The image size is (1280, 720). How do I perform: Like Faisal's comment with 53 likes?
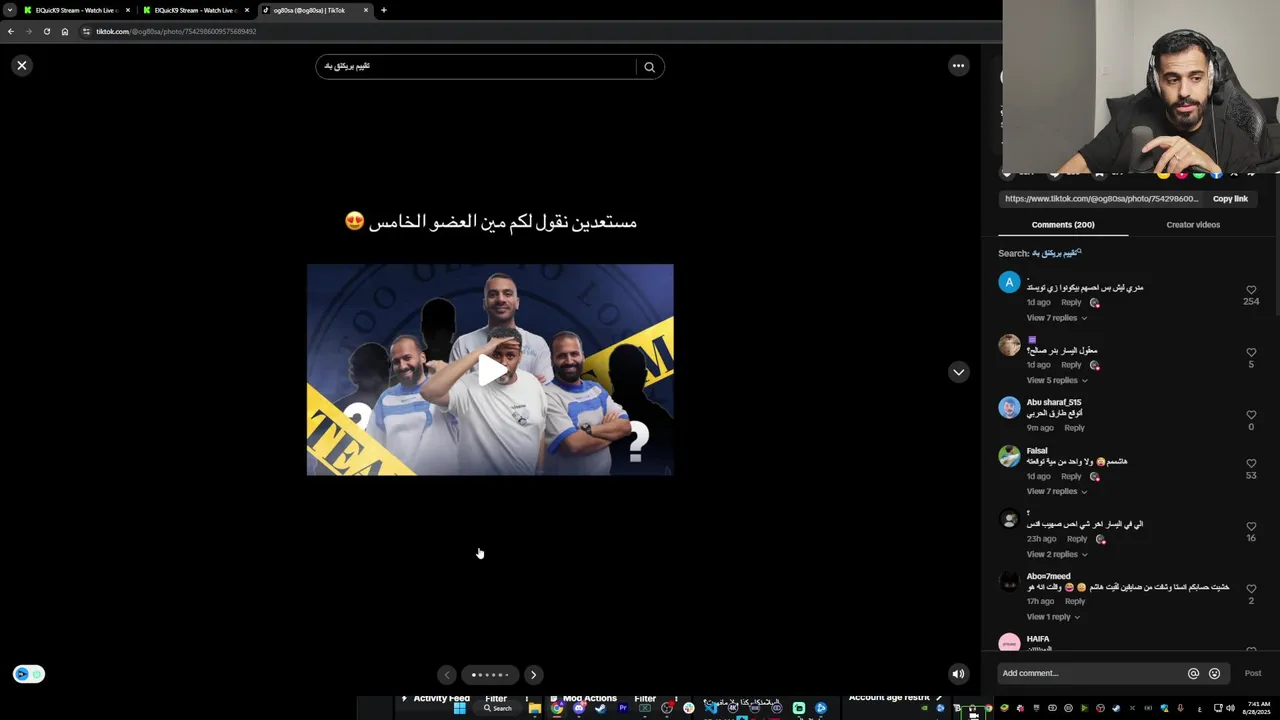1251,464
